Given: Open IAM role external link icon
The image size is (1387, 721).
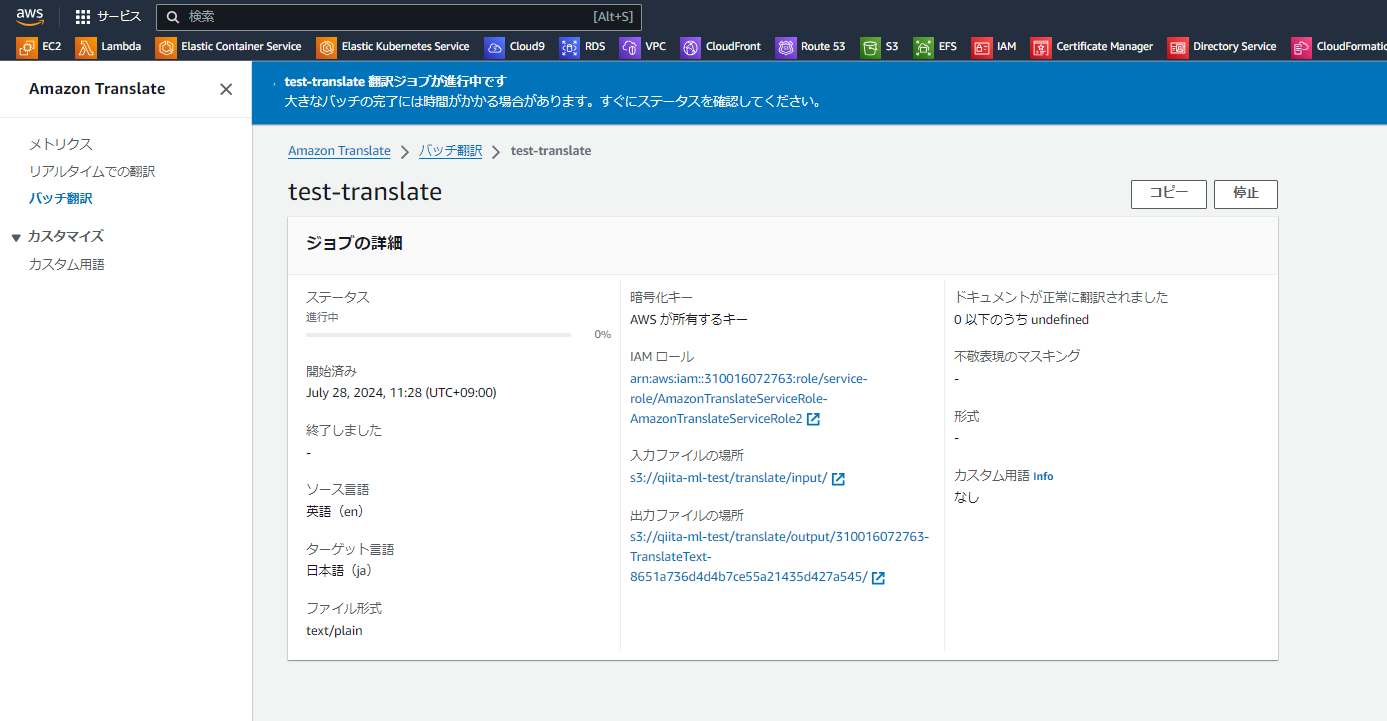Looking at the screenshot, I should point(814,419).
